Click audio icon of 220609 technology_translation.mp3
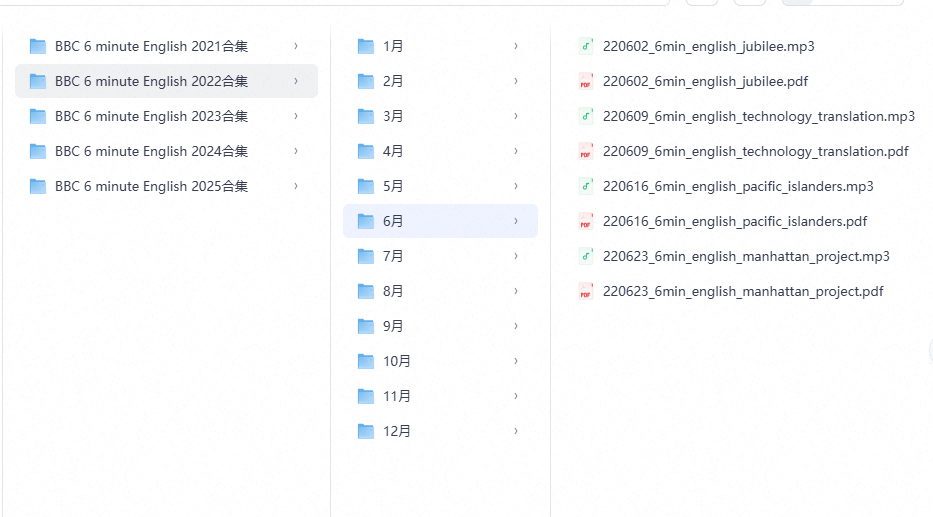Screen dimensions: 933x517 pyautogui.click(x=586, y=117)
